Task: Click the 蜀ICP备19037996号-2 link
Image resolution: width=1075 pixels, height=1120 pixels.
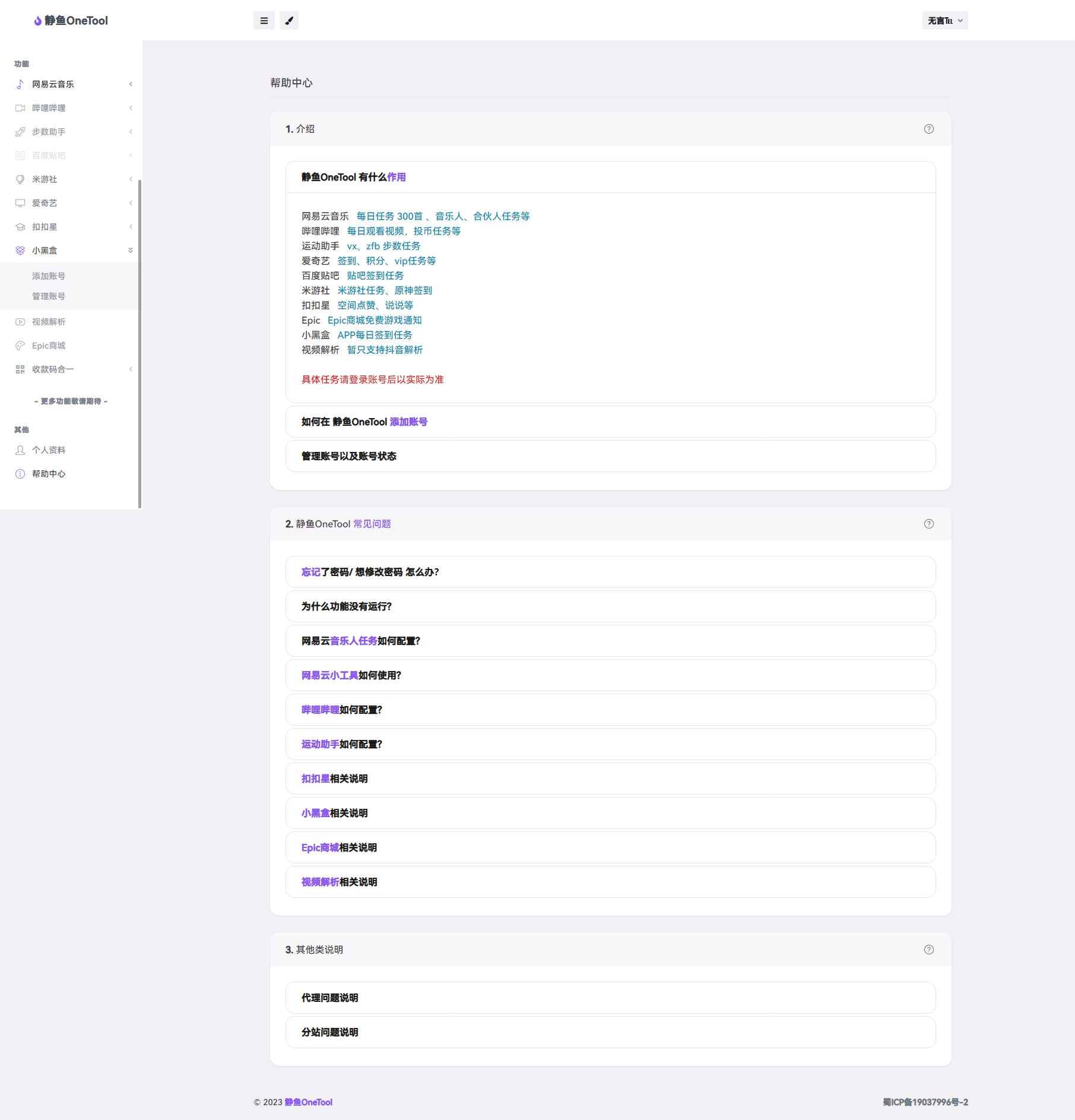Action: (925, 1102)
